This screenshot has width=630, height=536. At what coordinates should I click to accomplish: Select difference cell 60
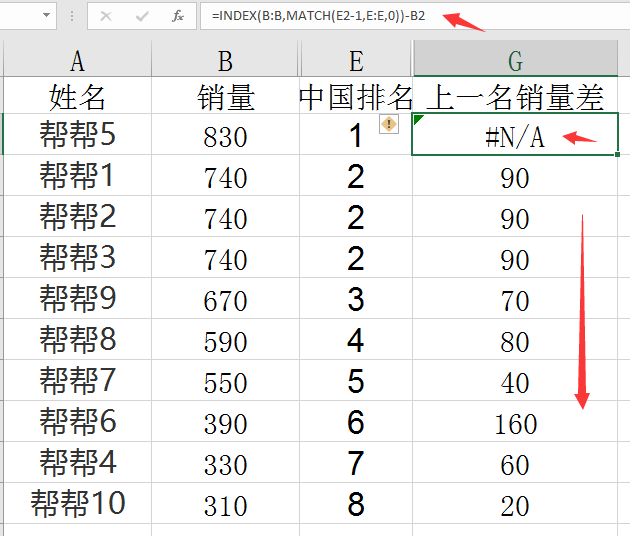click(515, 462)
